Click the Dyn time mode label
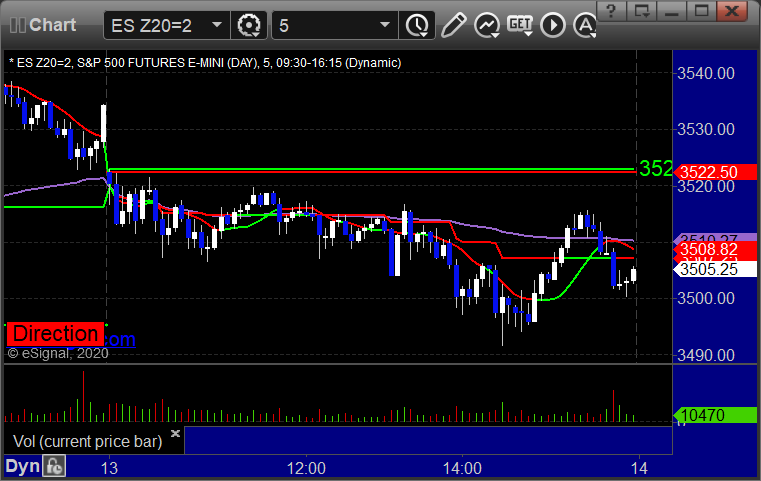 click(22, 466)
